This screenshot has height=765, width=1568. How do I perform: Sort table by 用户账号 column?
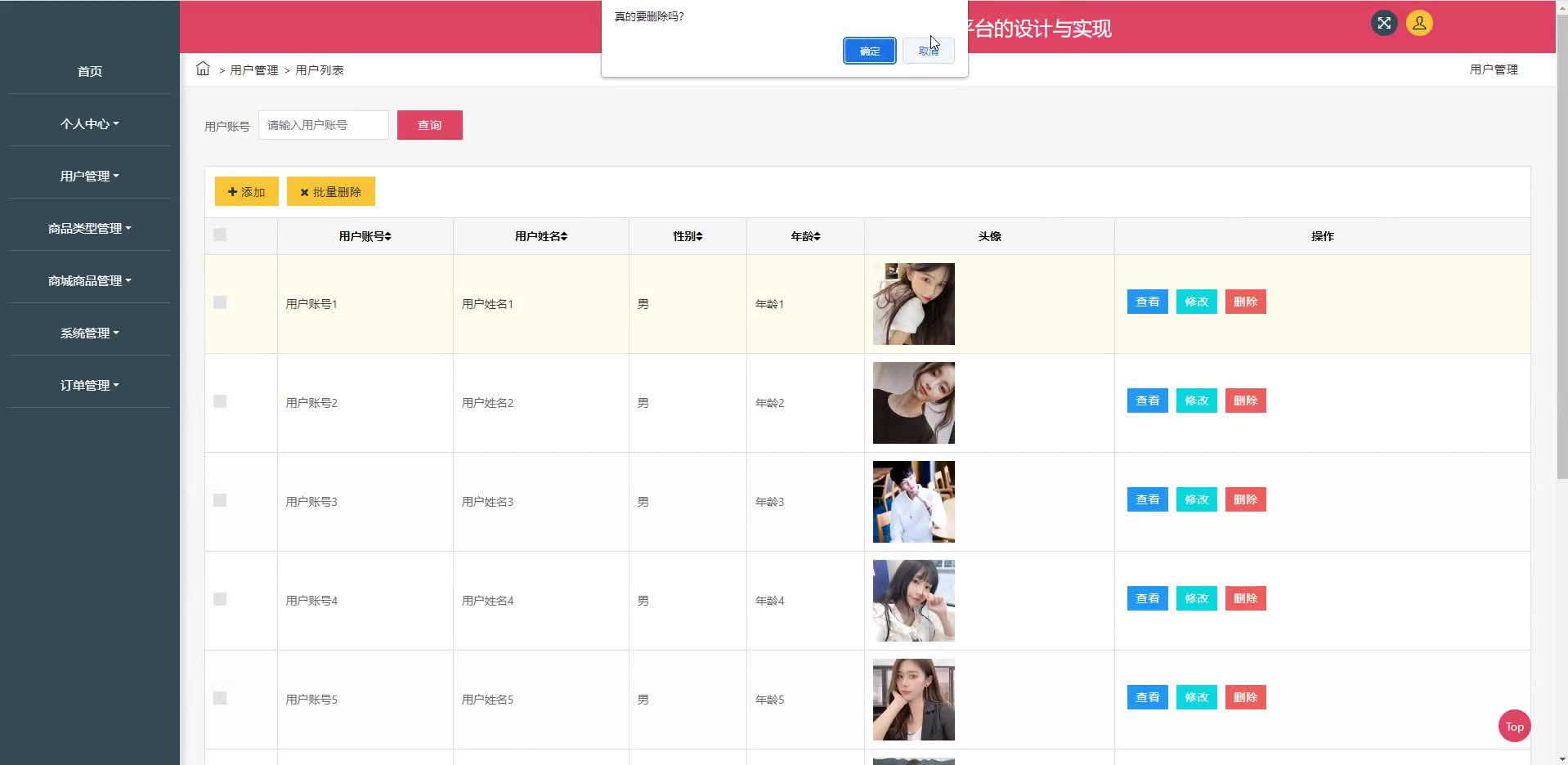point(365,236)
